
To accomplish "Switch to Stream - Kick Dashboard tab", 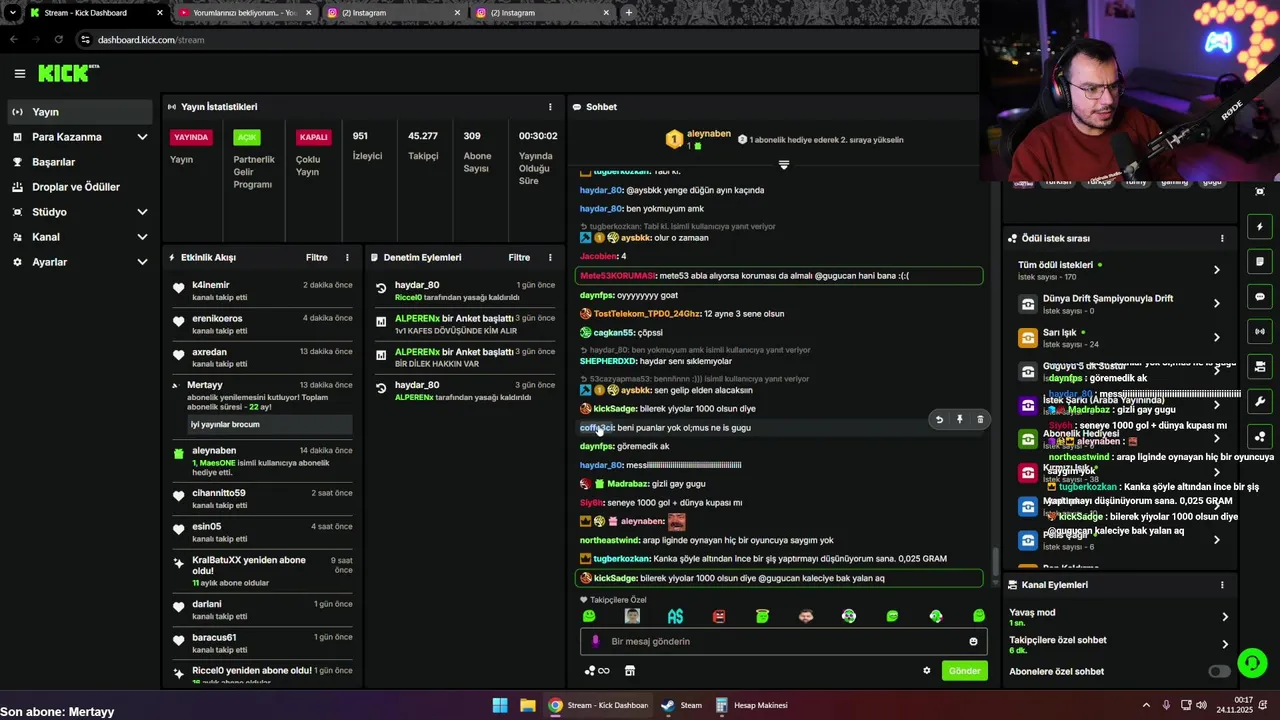I will [97, 13].
